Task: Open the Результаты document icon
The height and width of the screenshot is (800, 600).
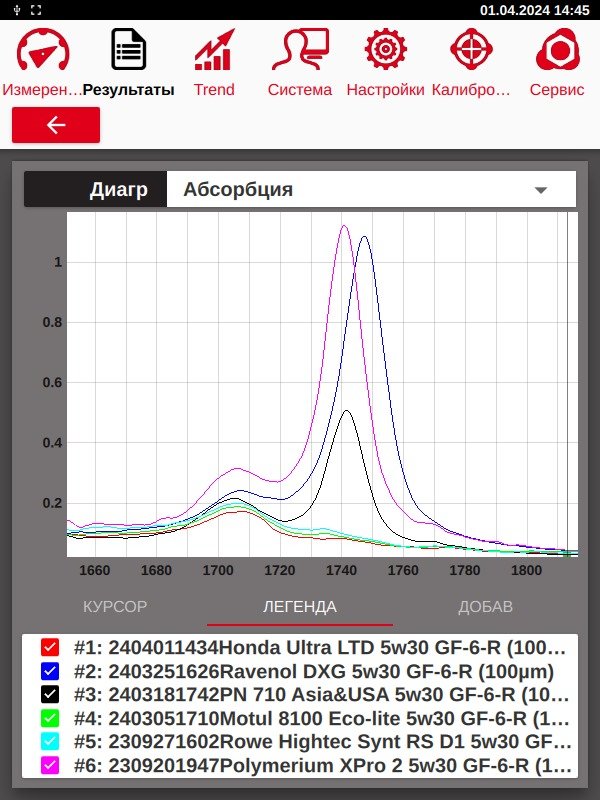Action: coord(129,49)
